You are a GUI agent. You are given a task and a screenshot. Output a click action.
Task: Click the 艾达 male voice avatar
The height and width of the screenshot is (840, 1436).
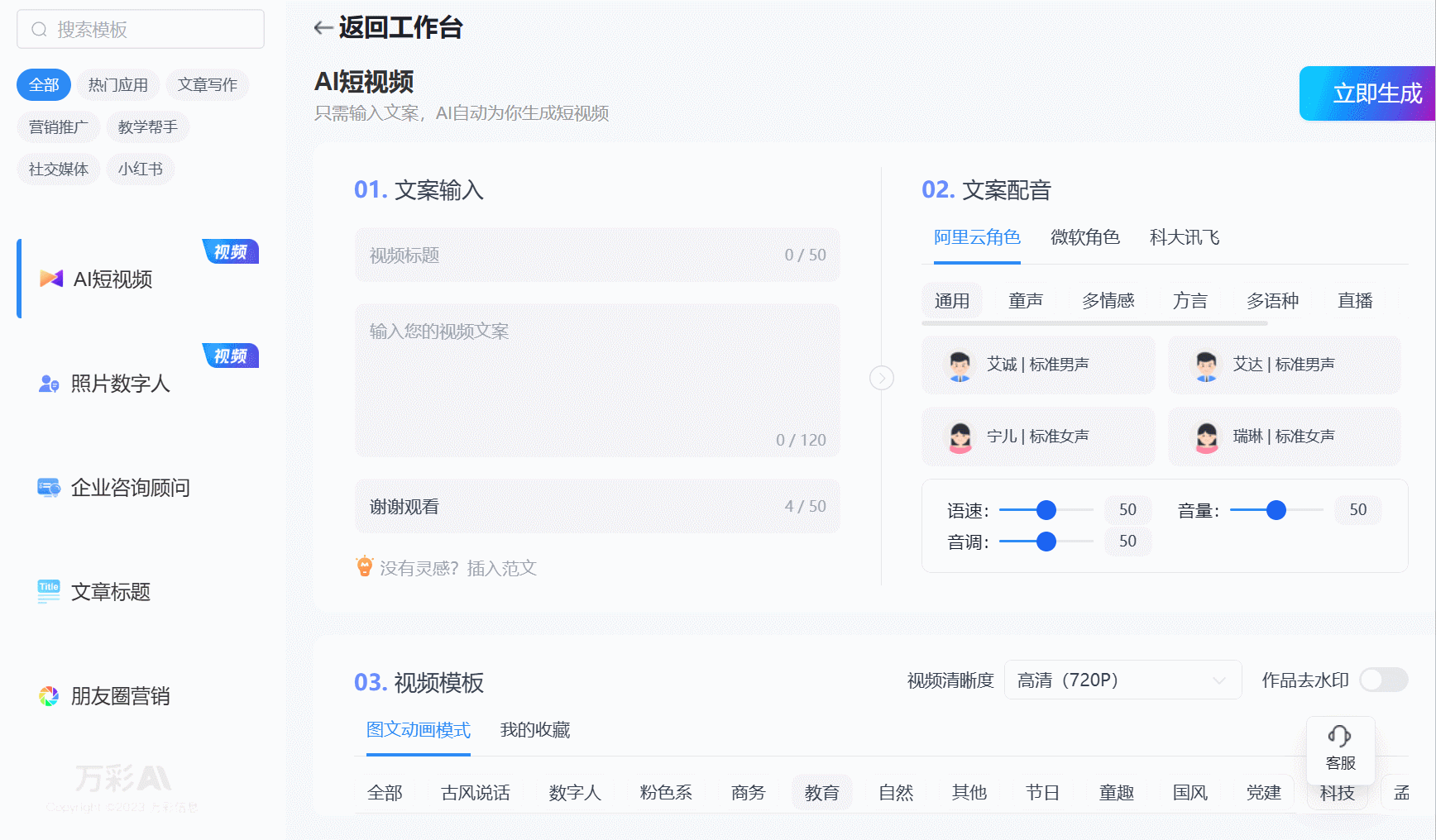coord(1206,365)
